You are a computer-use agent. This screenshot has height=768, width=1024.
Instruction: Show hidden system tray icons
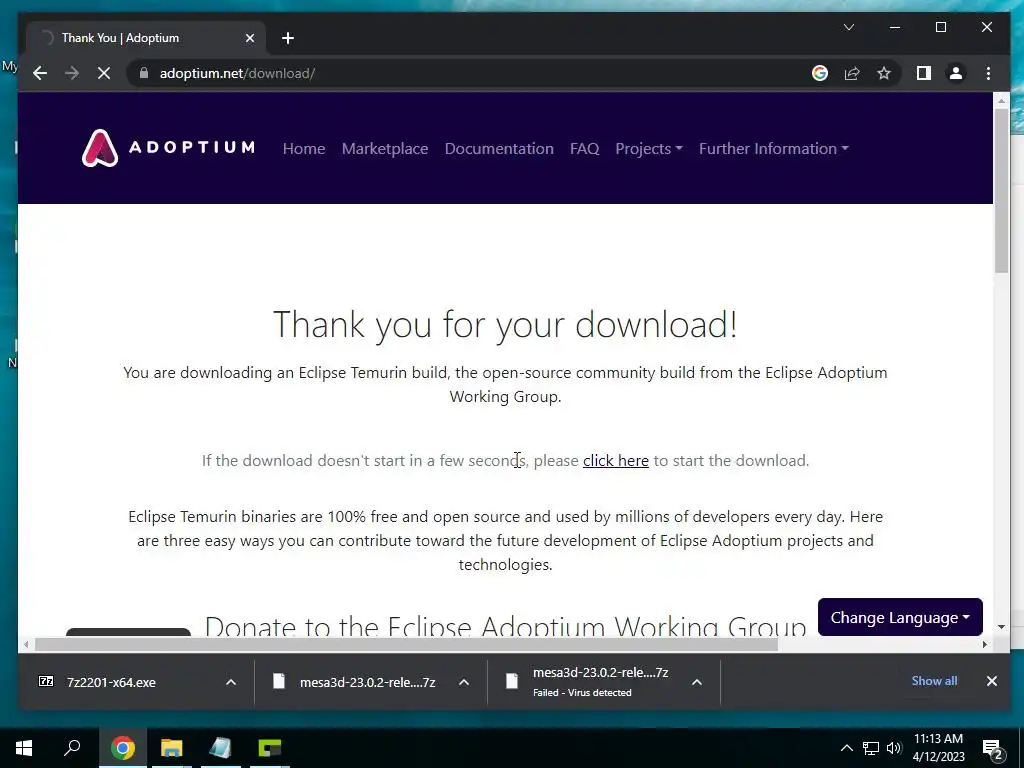pos(846,748)
